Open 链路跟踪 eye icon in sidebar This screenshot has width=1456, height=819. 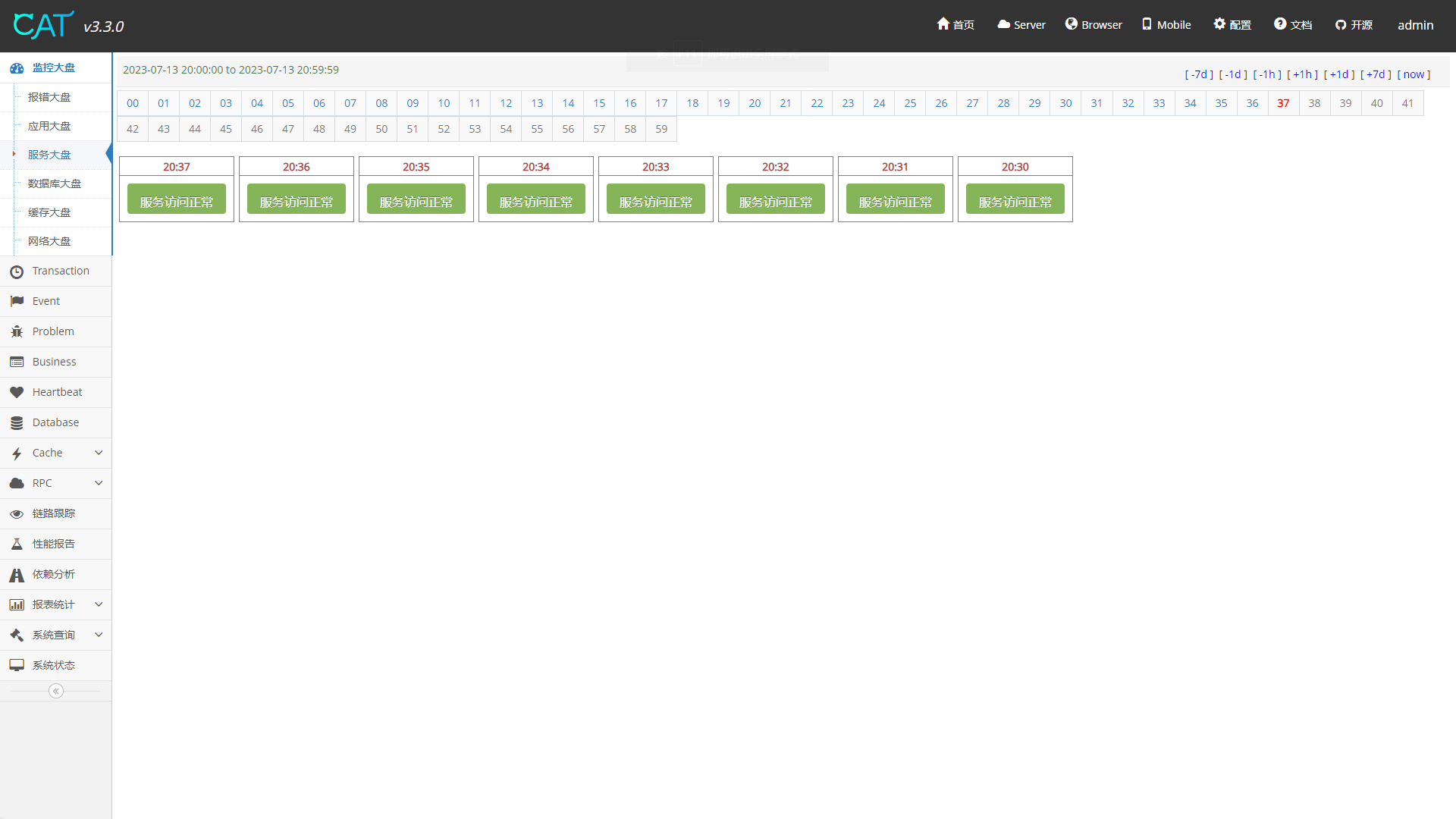coord(17,513)
